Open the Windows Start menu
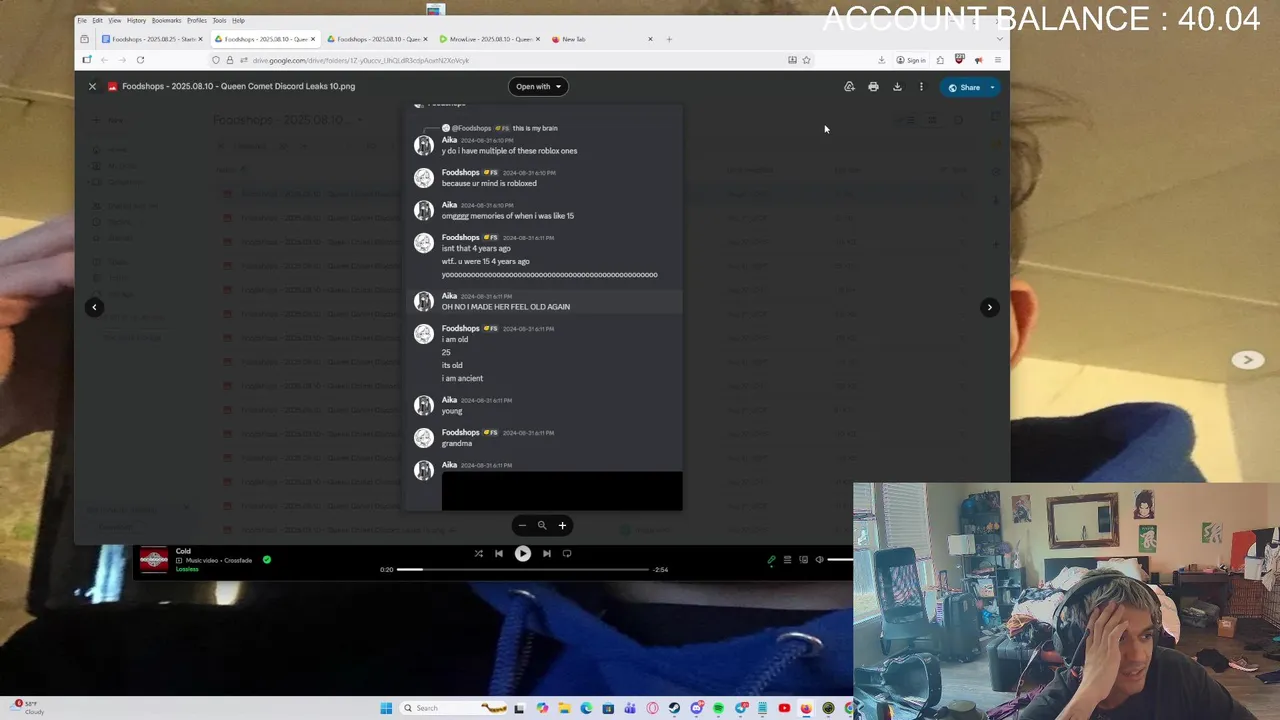This screenshot has width=1280, height=720. tap(386, 708)
